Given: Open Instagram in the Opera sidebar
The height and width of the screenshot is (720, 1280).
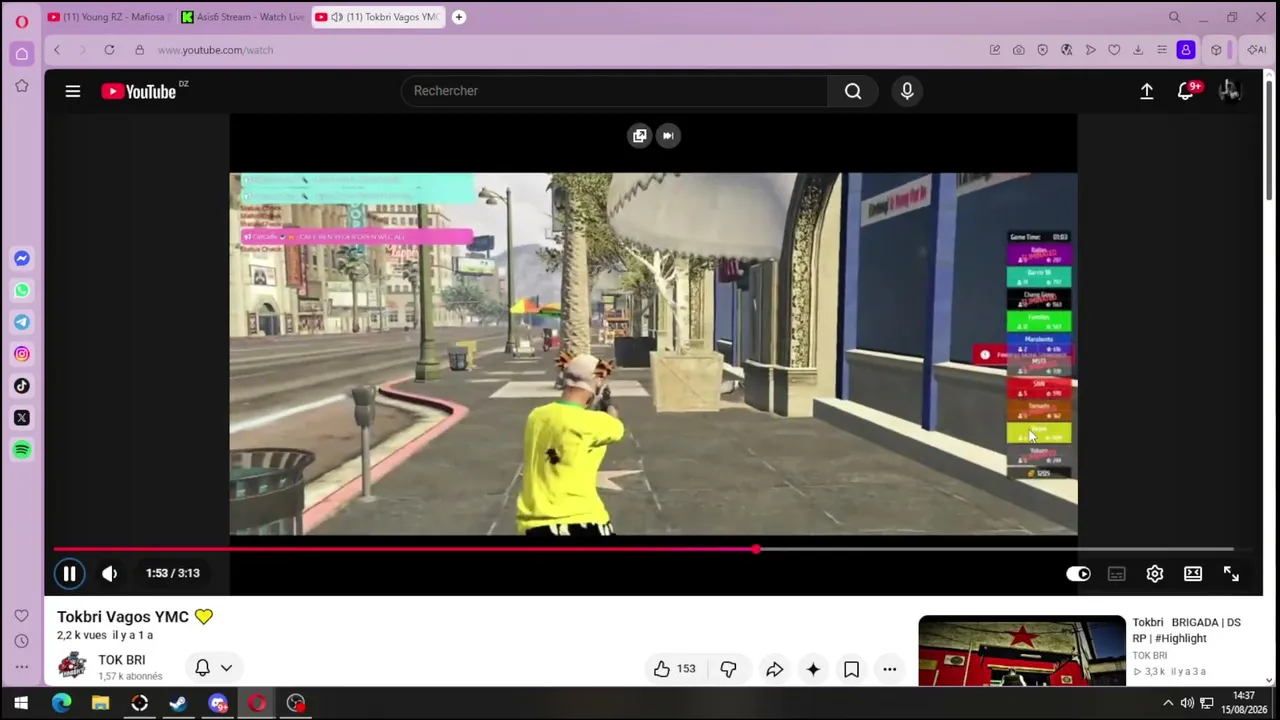Looking at the screenshot, I should click(x=21, y=354).
